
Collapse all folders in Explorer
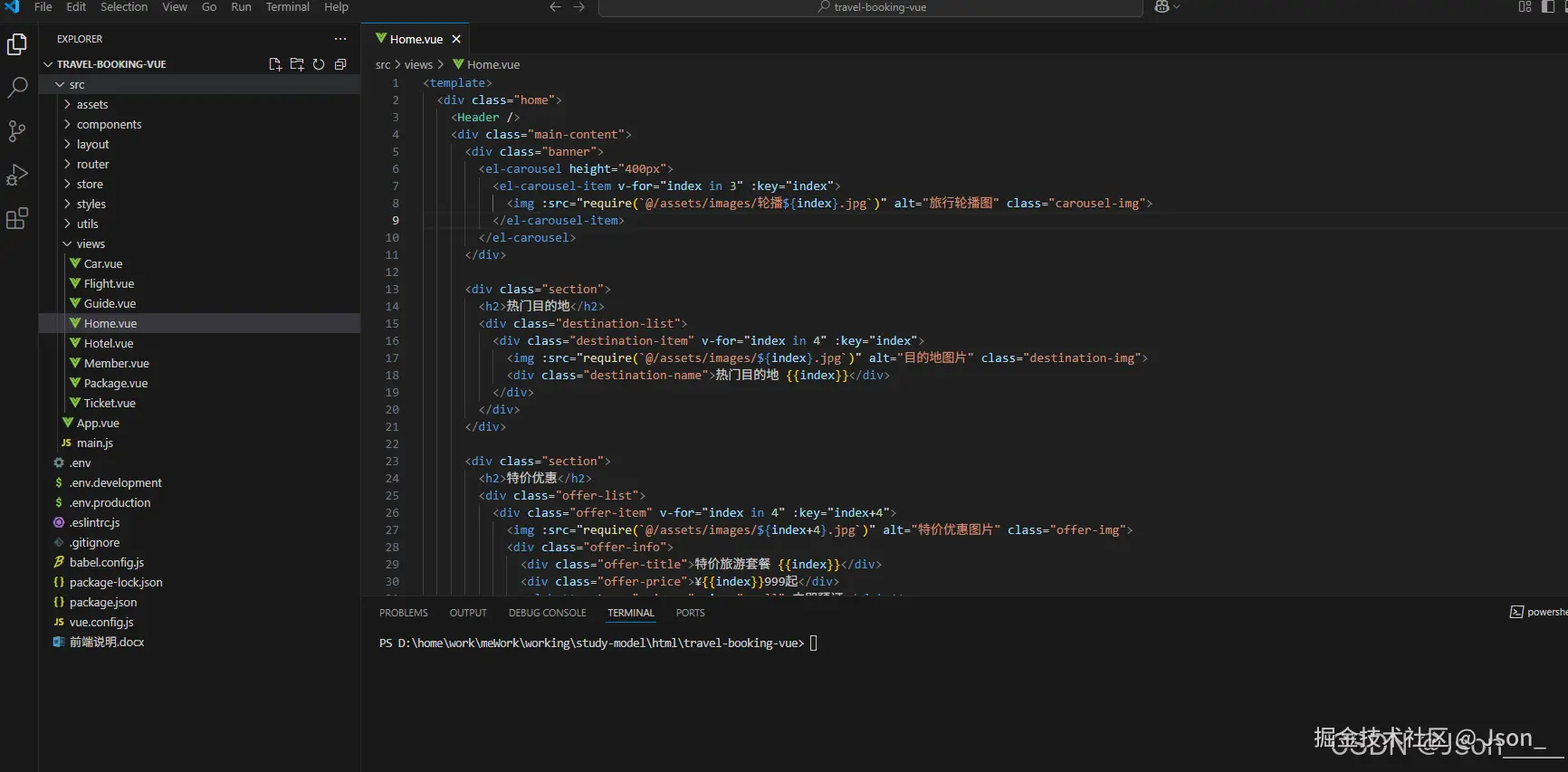(340, 64)
